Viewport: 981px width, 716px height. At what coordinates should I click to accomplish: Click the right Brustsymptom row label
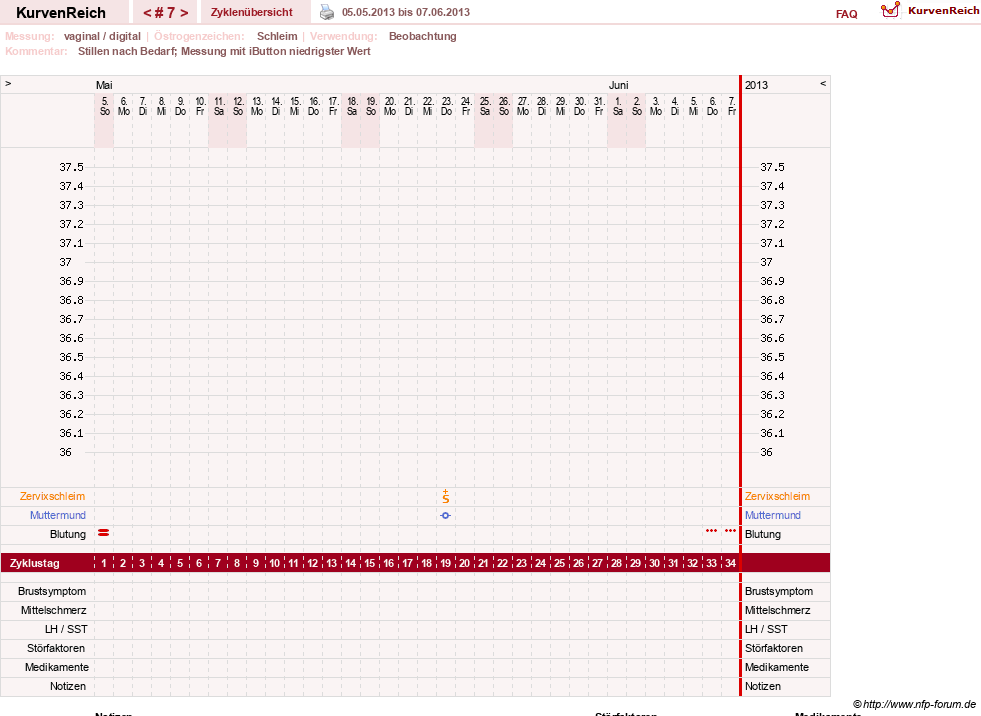click(x=779, y=591)
